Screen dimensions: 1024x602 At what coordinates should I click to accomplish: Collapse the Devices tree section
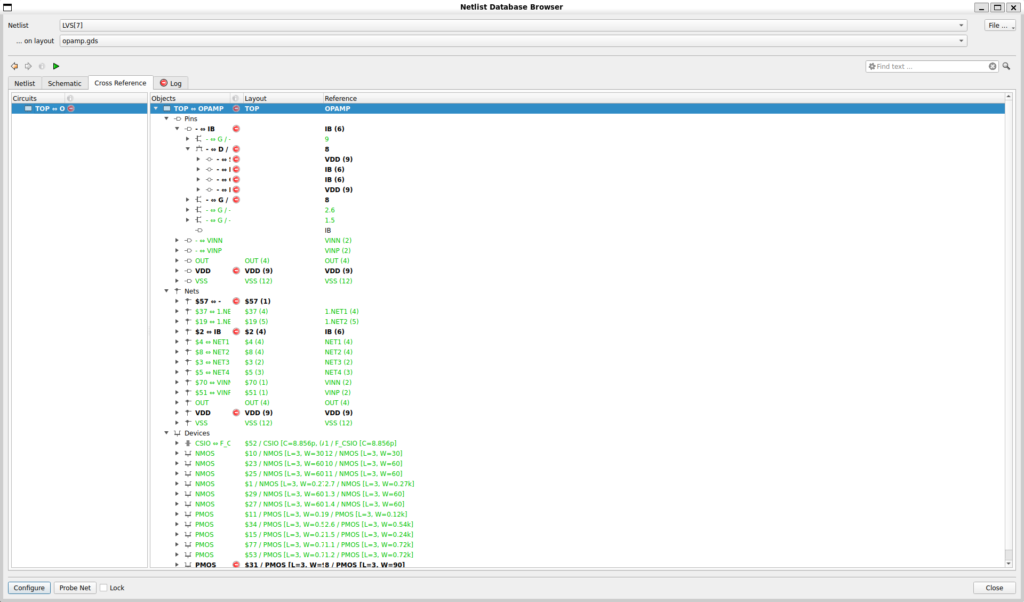pos(167,433)
